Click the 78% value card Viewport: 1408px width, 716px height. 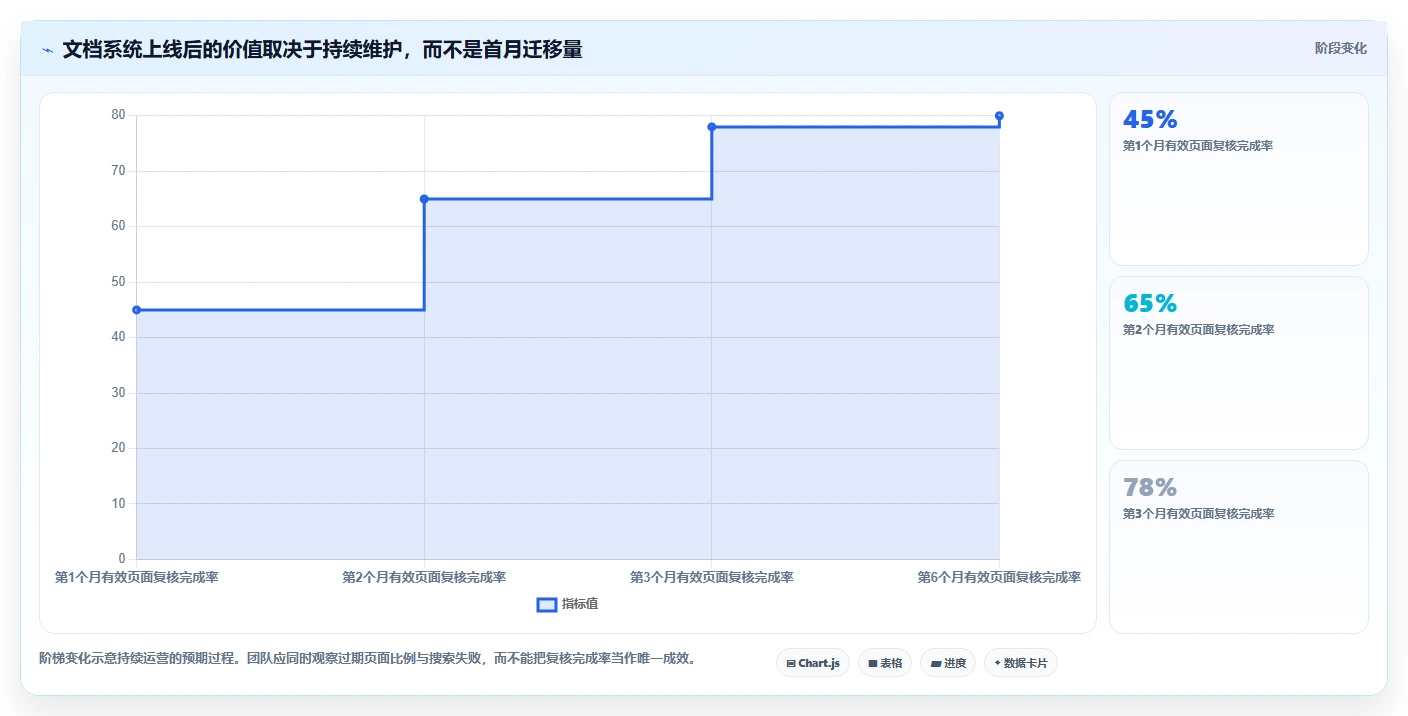click(1238, 547)
